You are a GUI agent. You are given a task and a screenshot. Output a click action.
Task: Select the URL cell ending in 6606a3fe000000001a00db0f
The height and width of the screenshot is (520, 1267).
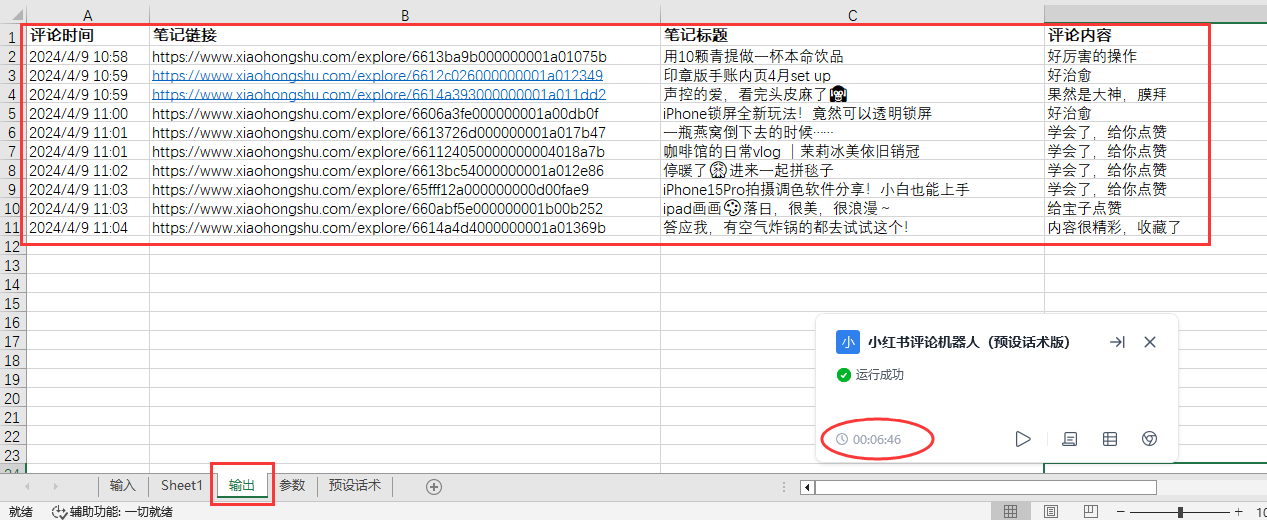click(x=405, y=113)
